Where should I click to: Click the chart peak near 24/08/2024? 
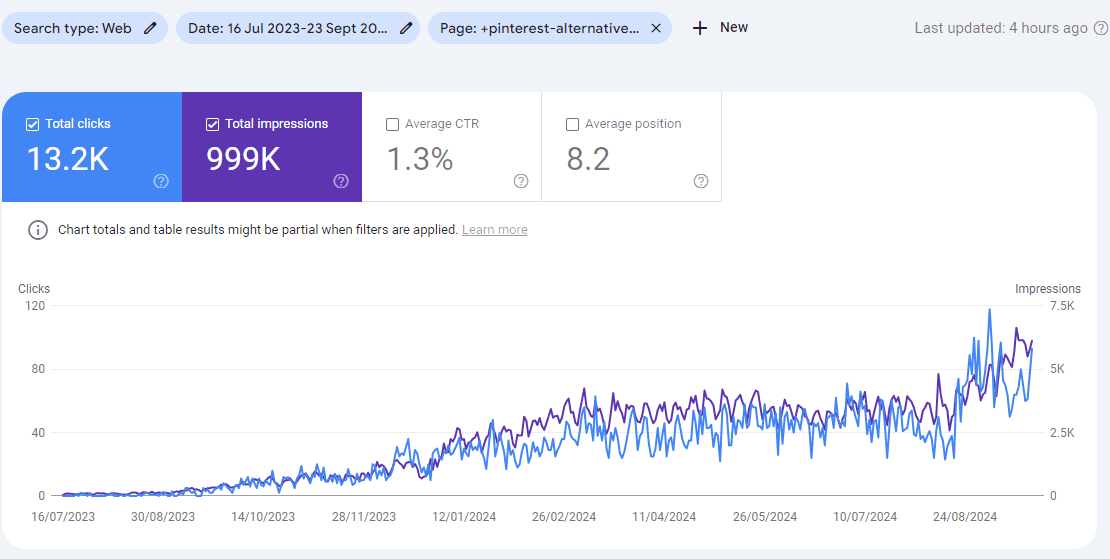[x=990, y=310]
